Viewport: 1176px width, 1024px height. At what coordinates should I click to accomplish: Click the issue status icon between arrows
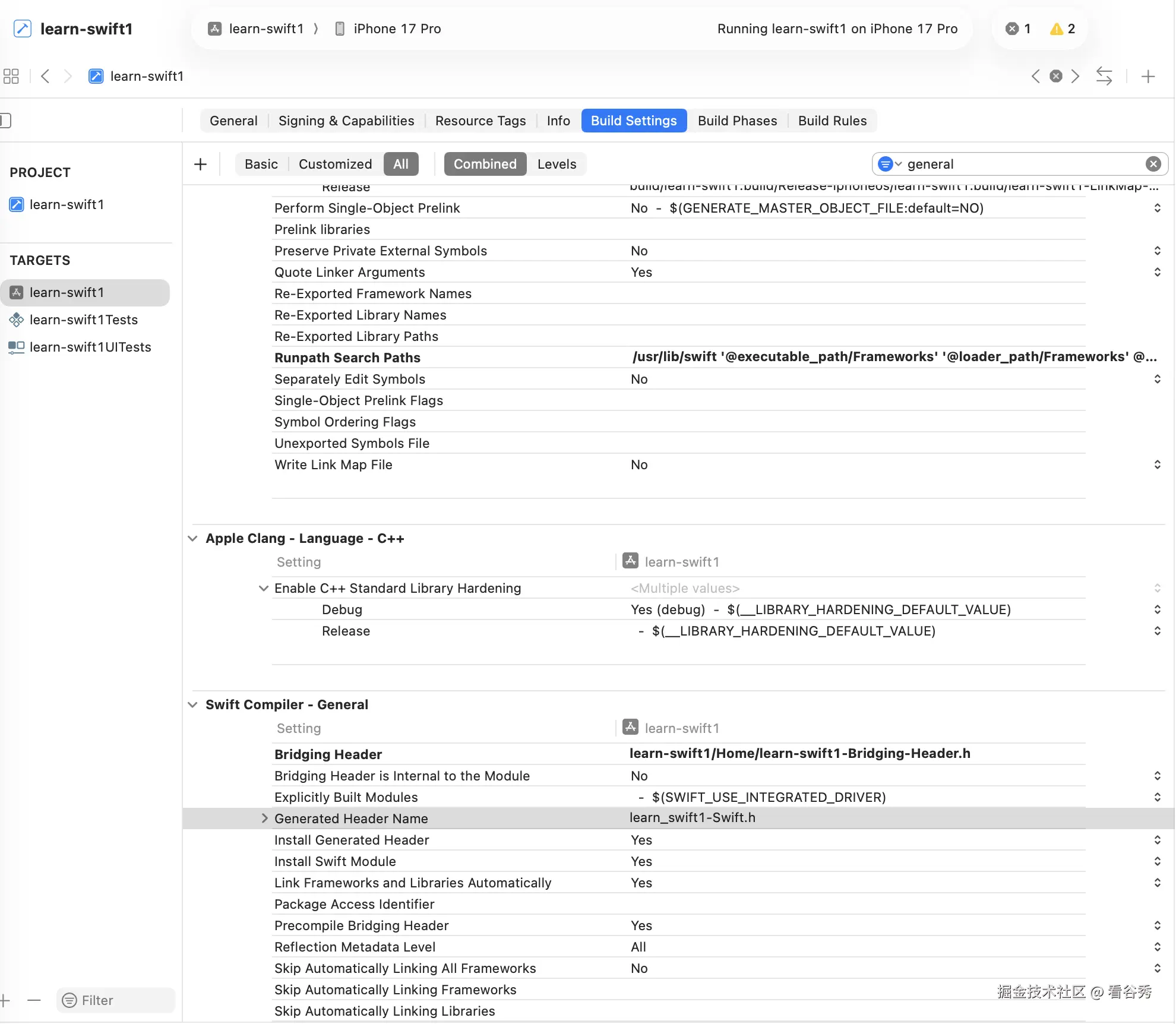pyautogui.click(x=1056, y=76)
